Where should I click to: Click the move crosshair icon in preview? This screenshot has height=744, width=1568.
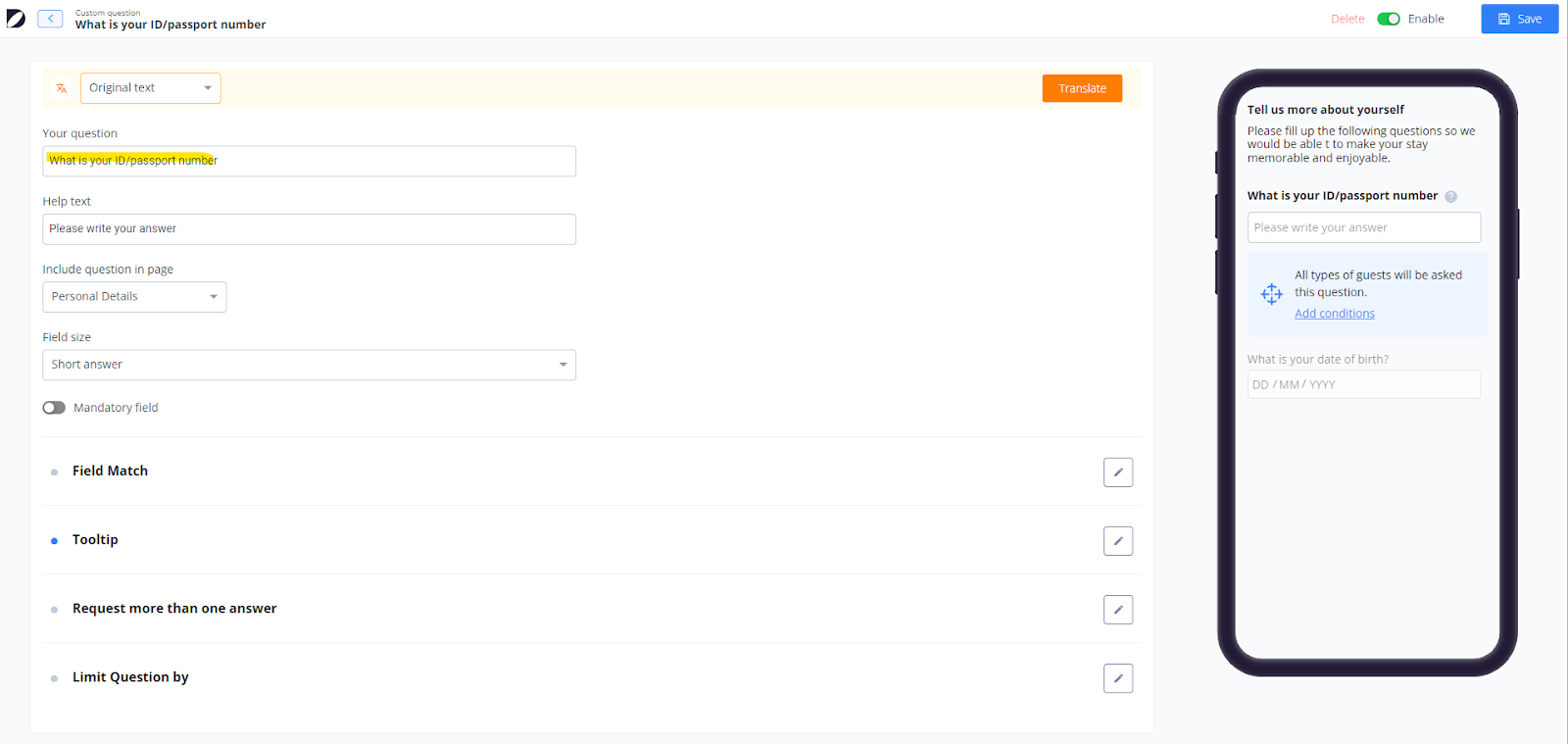coord(1272,294)
